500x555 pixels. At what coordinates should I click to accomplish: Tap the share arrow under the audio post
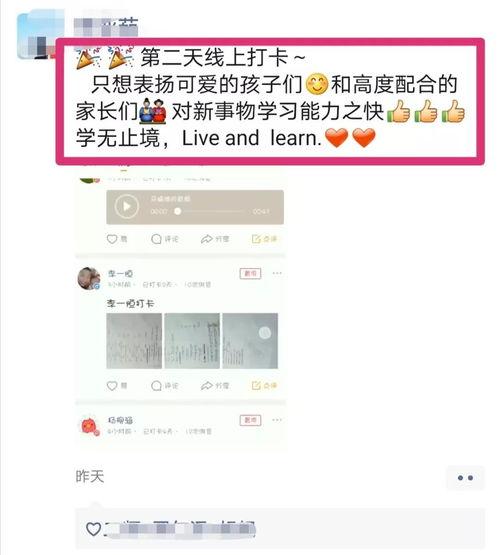coord(207,239)
